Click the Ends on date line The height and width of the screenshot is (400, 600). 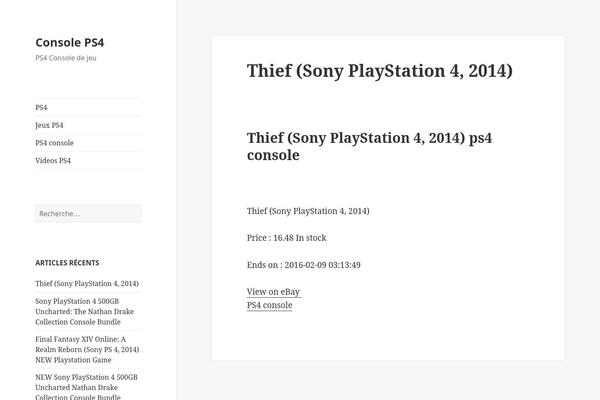tap(304, 265)
